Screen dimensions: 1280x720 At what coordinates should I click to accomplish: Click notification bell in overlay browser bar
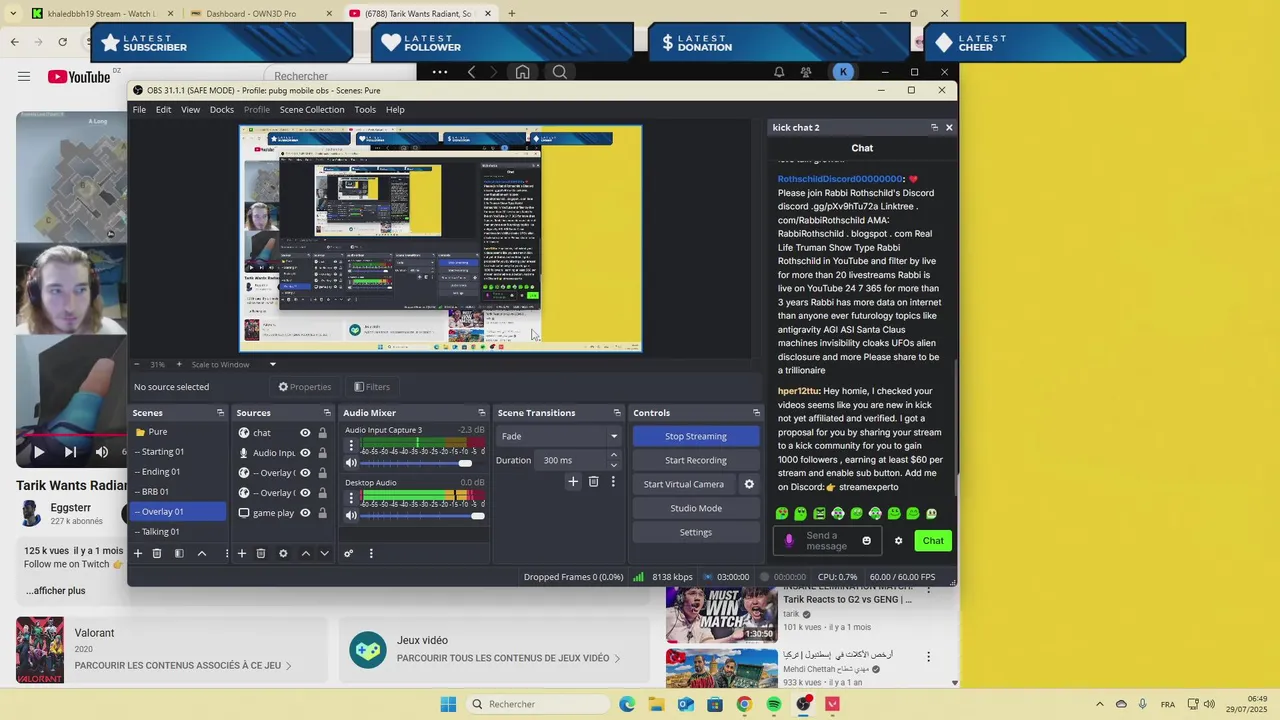[x=779, y=72]
